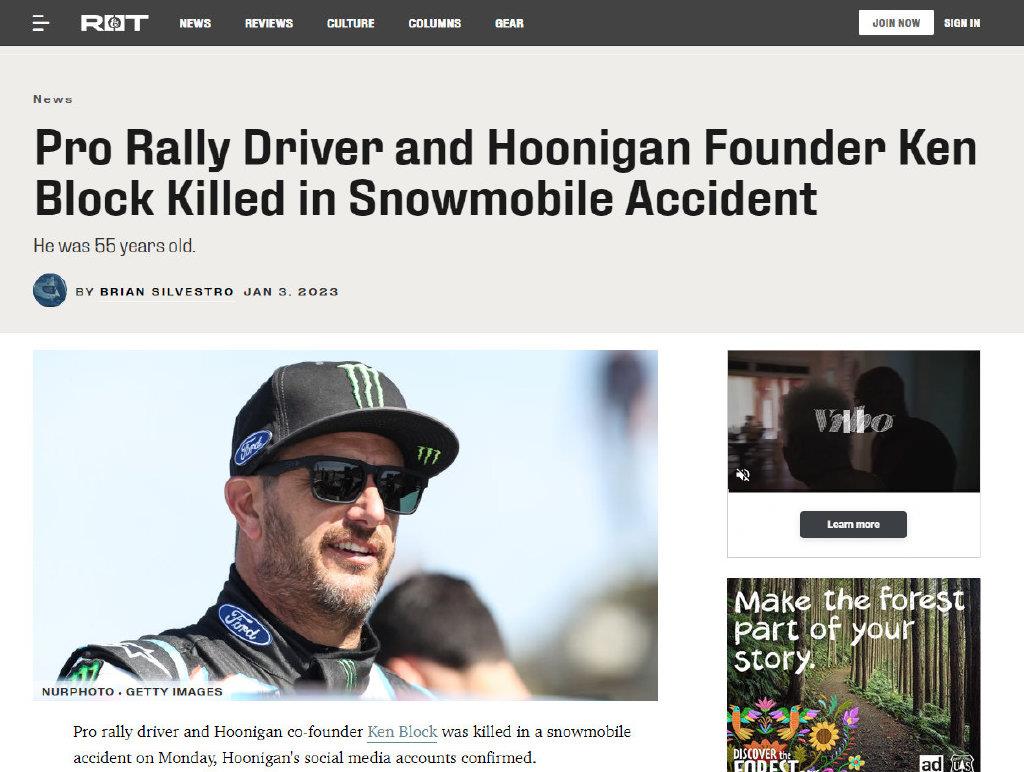Open the hamburger menu icon
Viewport: 1024px width, 772px height.
tap(40, 24)
